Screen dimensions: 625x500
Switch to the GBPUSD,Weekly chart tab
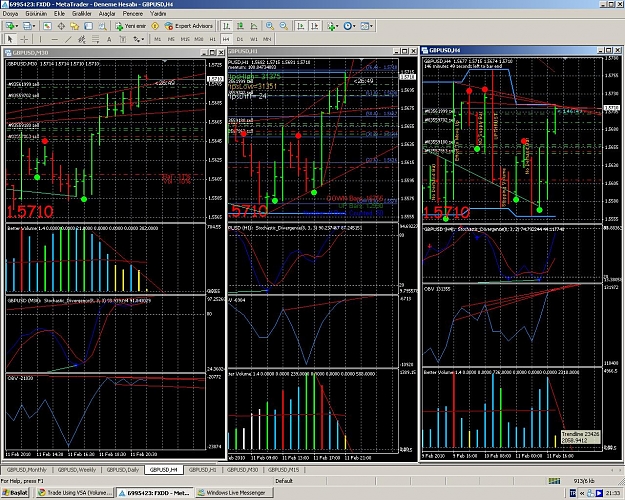pos(77,470)
